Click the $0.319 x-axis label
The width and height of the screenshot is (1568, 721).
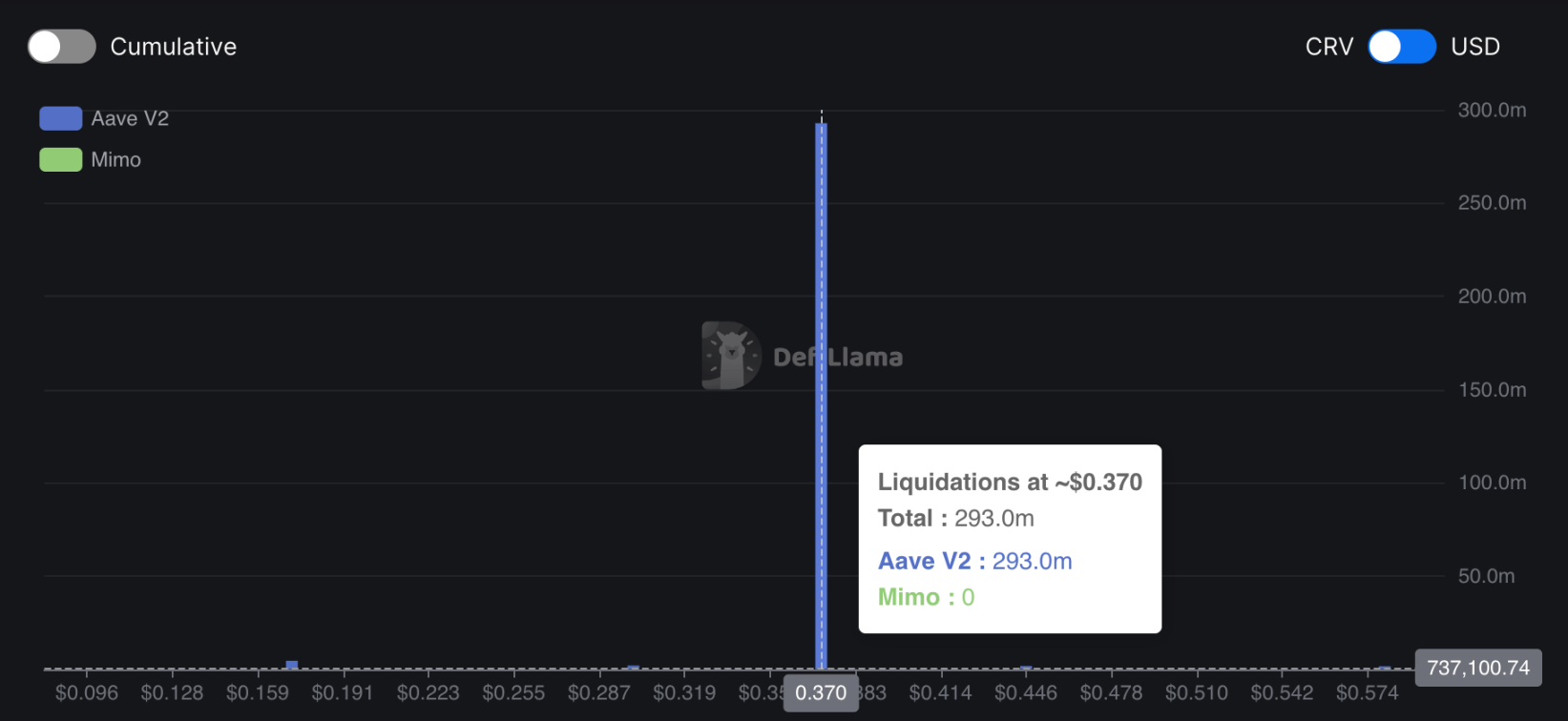click(684, 692)
